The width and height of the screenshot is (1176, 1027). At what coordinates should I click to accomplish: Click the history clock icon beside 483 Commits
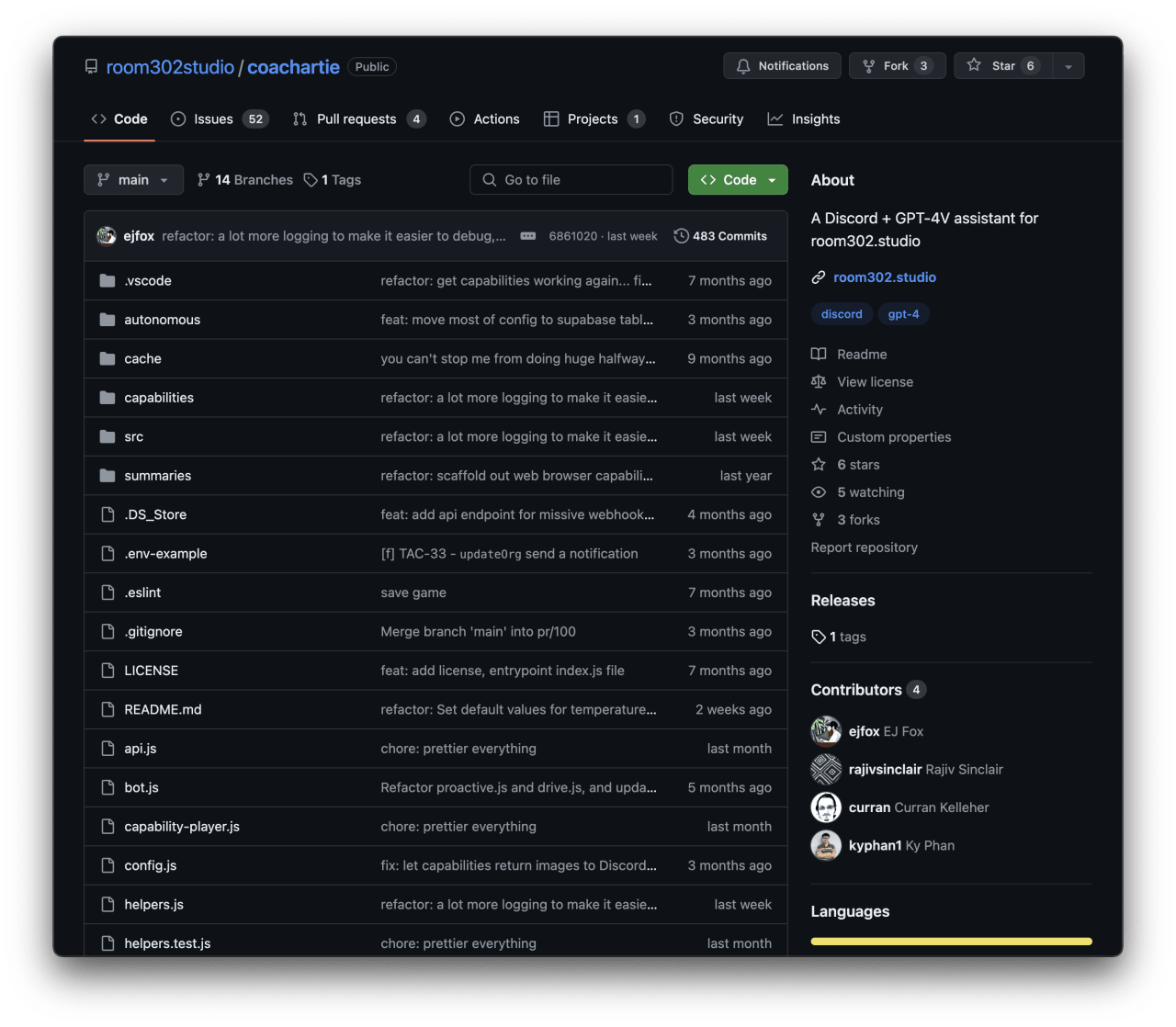click(681, 235)
